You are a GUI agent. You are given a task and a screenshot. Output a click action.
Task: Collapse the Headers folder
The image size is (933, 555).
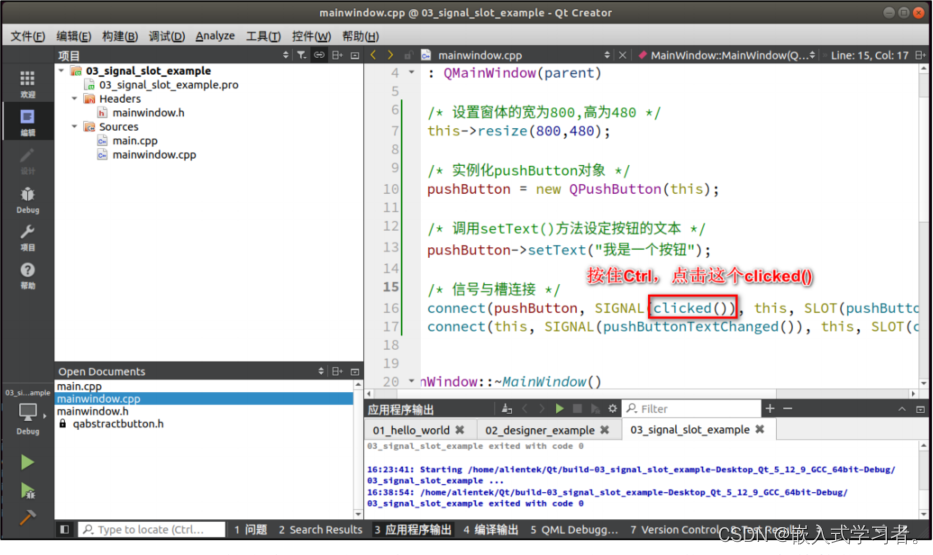click(74, 98)
